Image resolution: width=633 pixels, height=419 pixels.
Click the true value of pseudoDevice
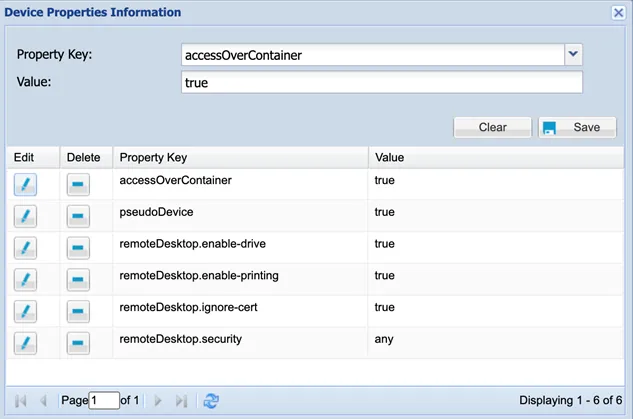coord(384,212)
